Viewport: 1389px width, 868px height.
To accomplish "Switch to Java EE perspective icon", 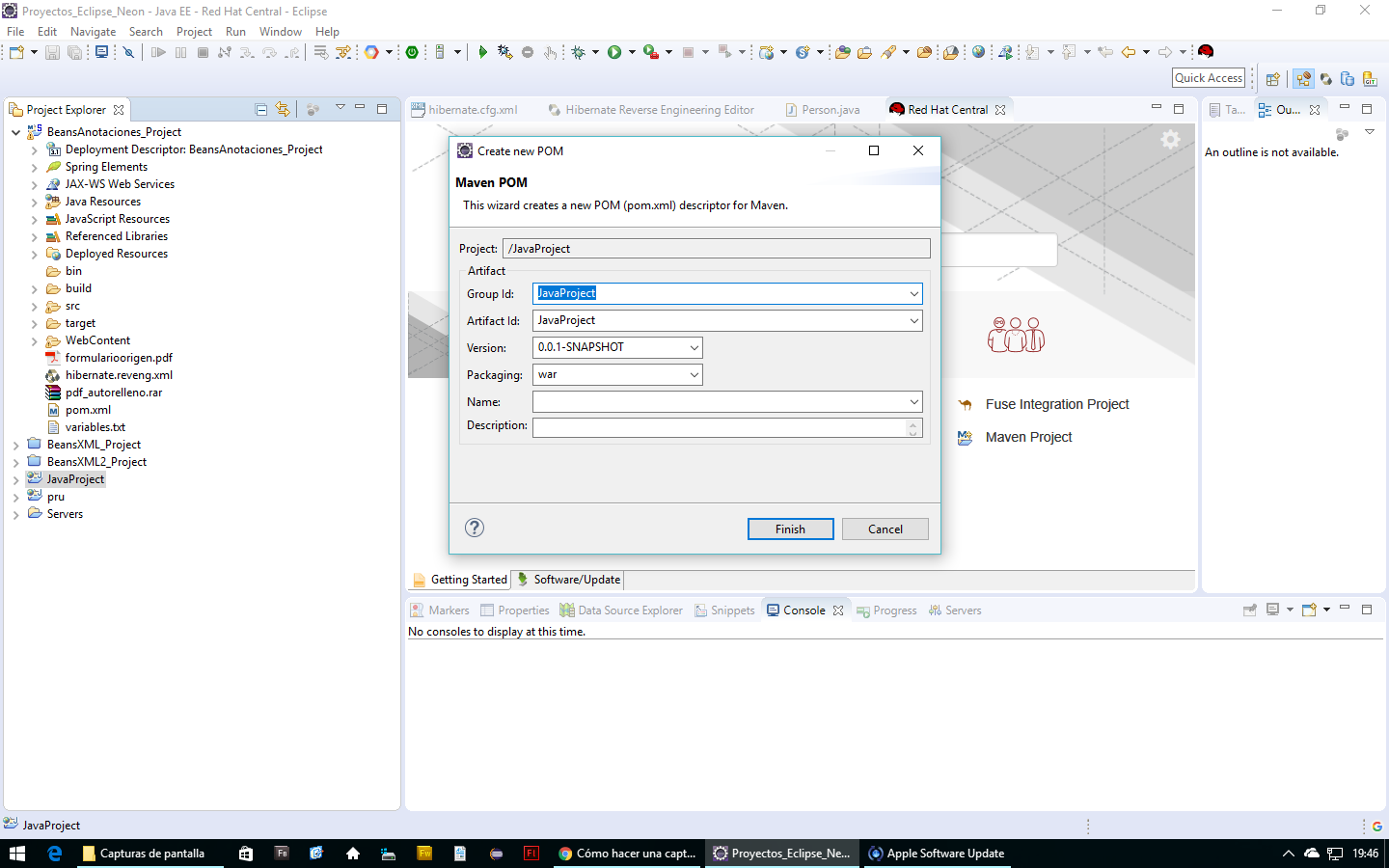I will [1303, 79].
